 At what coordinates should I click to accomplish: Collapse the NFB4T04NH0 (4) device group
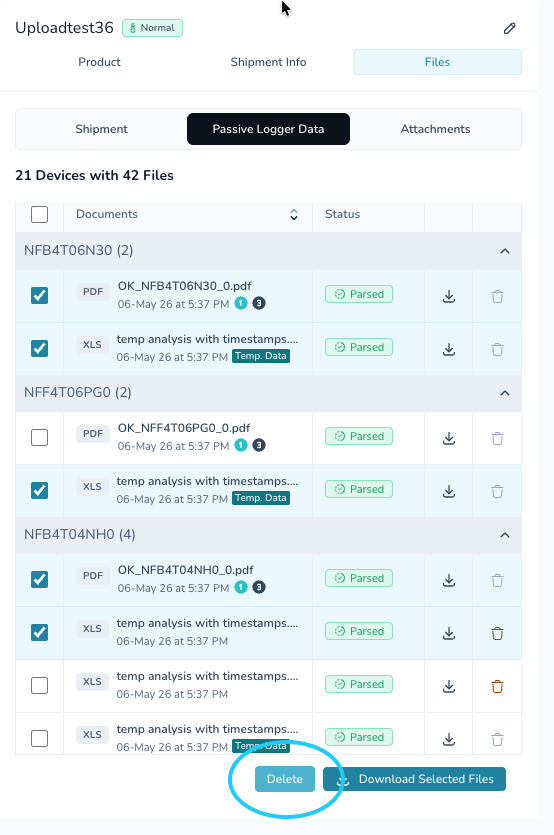pyautogui.click(x=504, y=535)
